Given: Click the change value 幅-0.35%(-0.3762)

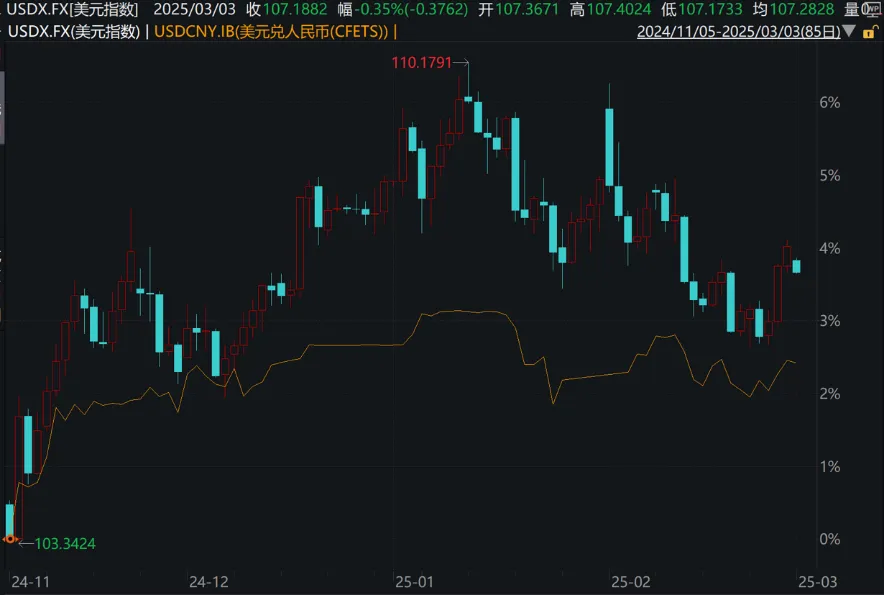Looking at the screenshot, I should 403,9.
